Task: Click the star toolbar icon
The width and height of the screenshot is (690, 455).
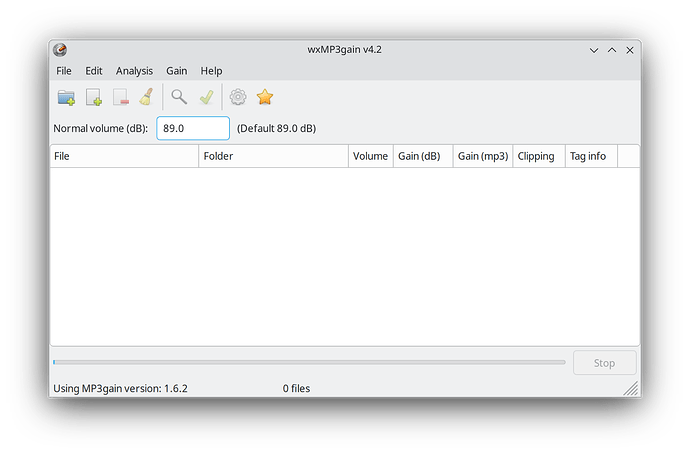Action: (x=265, y=97)
